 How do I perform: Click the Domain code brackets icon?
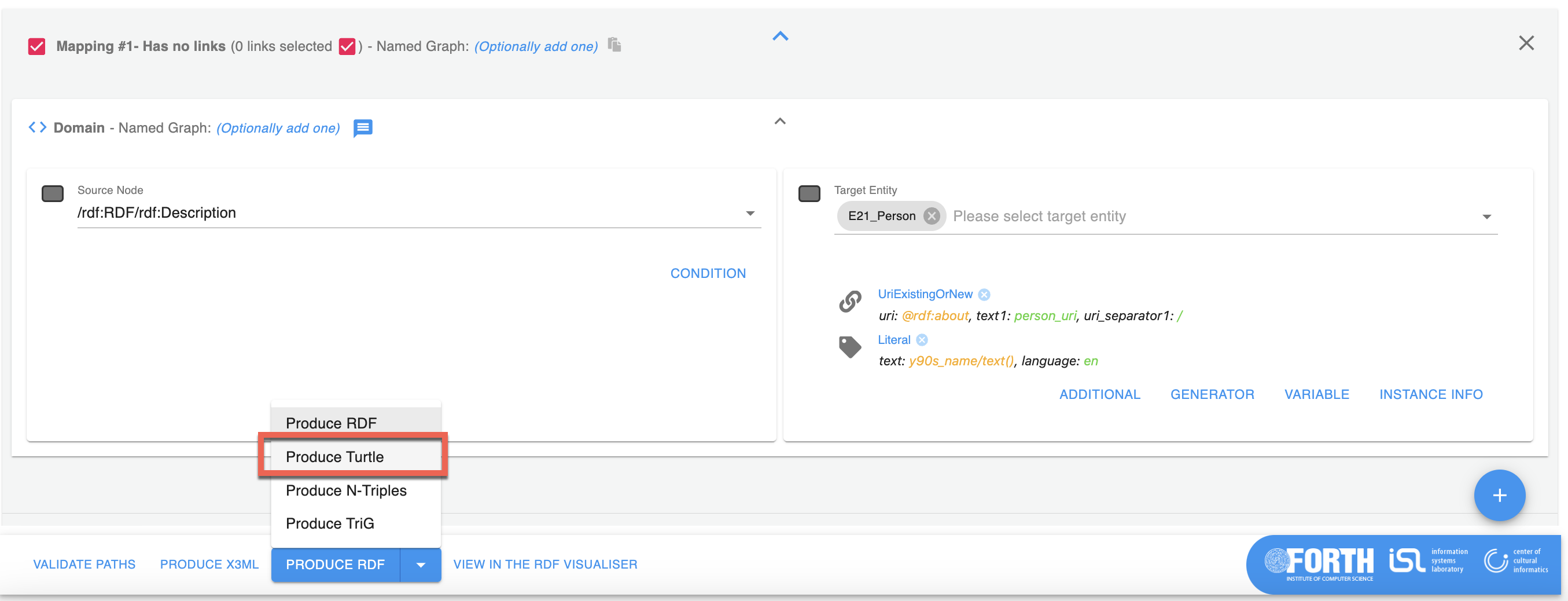click(x=38, y=127)
